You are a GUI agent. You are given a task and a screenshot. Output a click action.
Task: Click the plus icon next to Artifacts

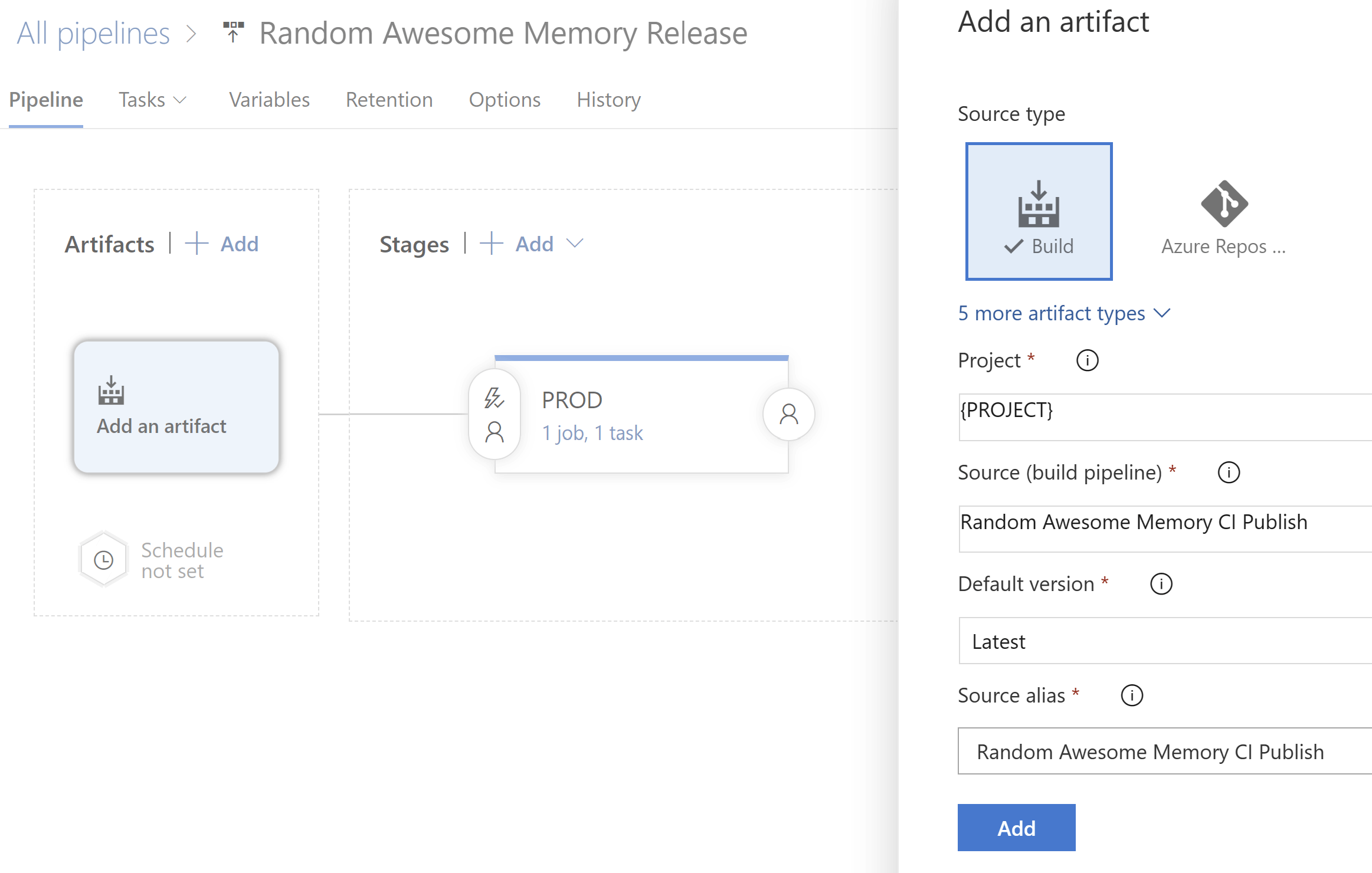[197, 244]
